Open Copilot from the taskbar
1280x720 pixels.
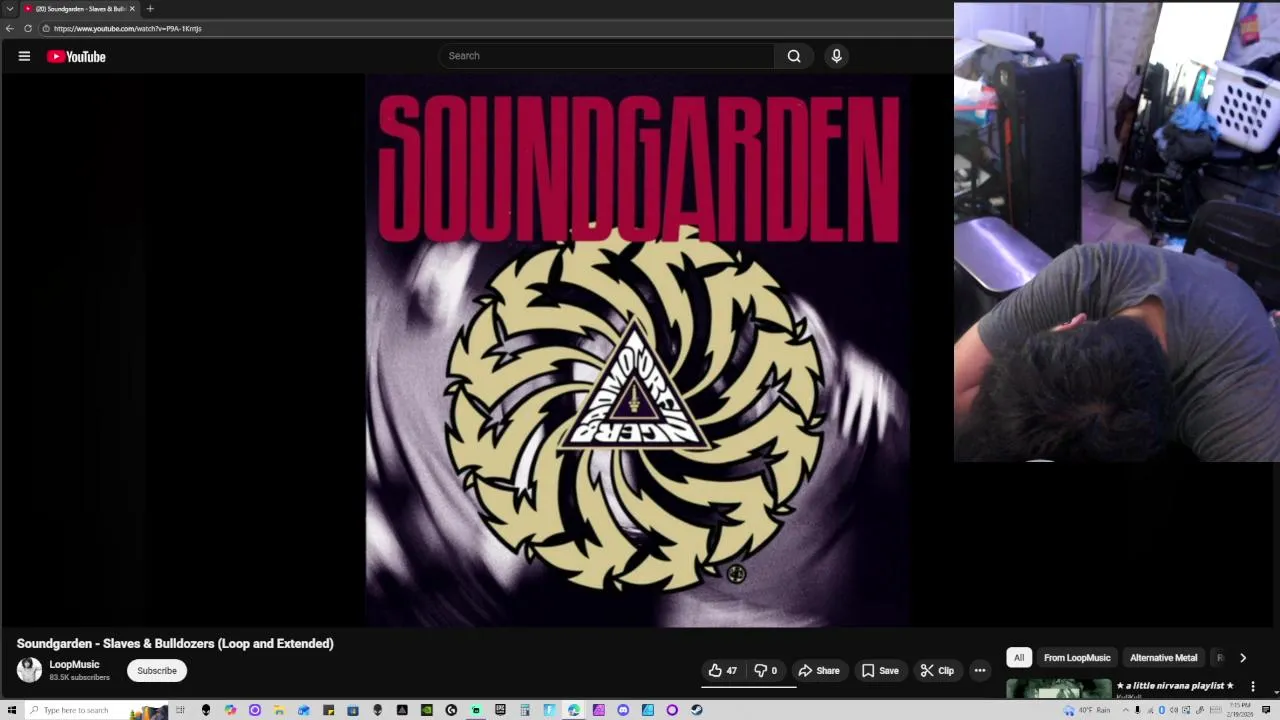[x=230, y=710]
